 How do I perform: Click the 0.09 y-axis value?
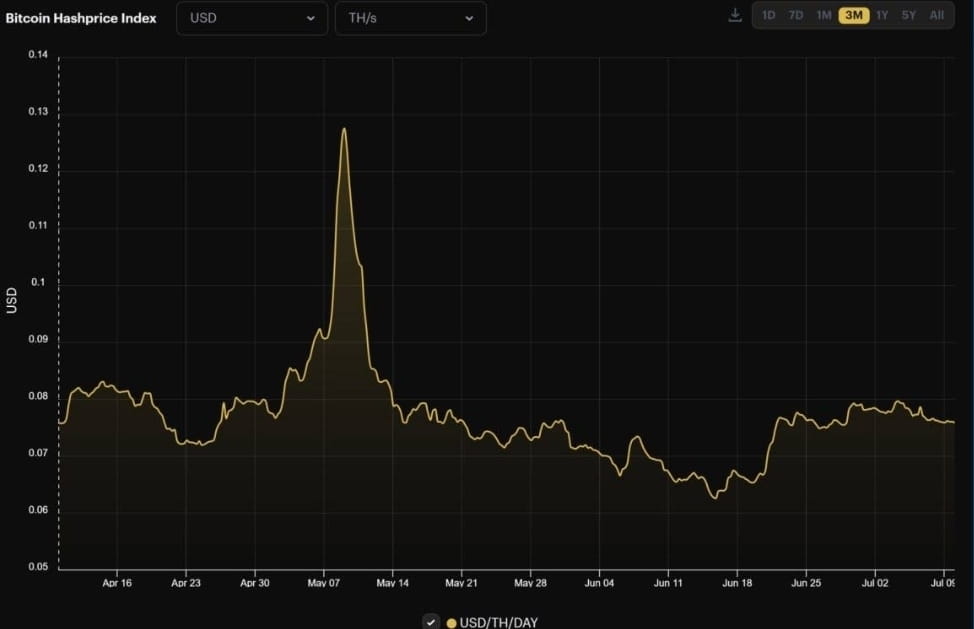[38, 340]
